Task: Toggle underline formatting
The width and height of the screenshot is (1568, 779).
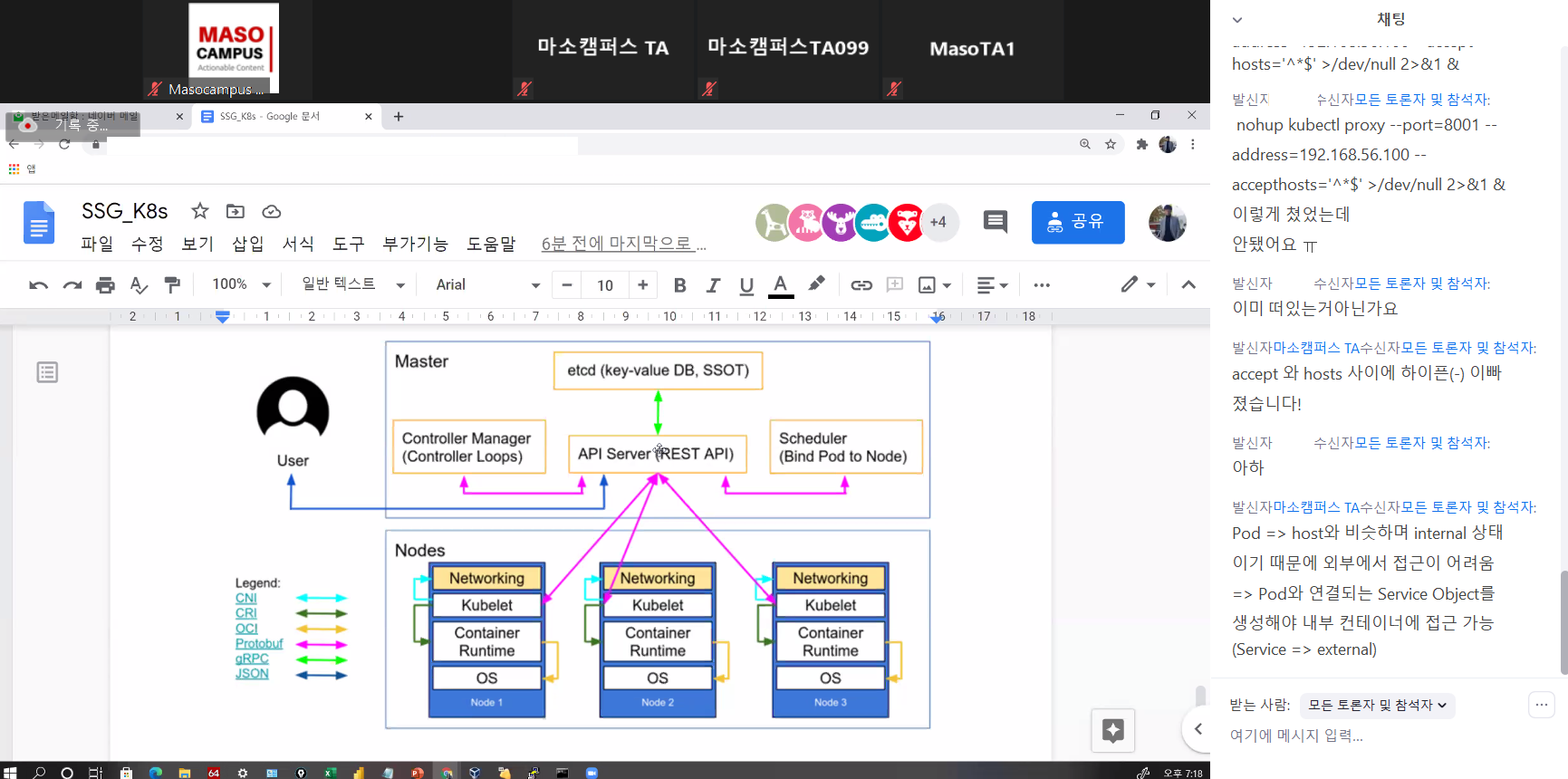Action: click(746, 285)
